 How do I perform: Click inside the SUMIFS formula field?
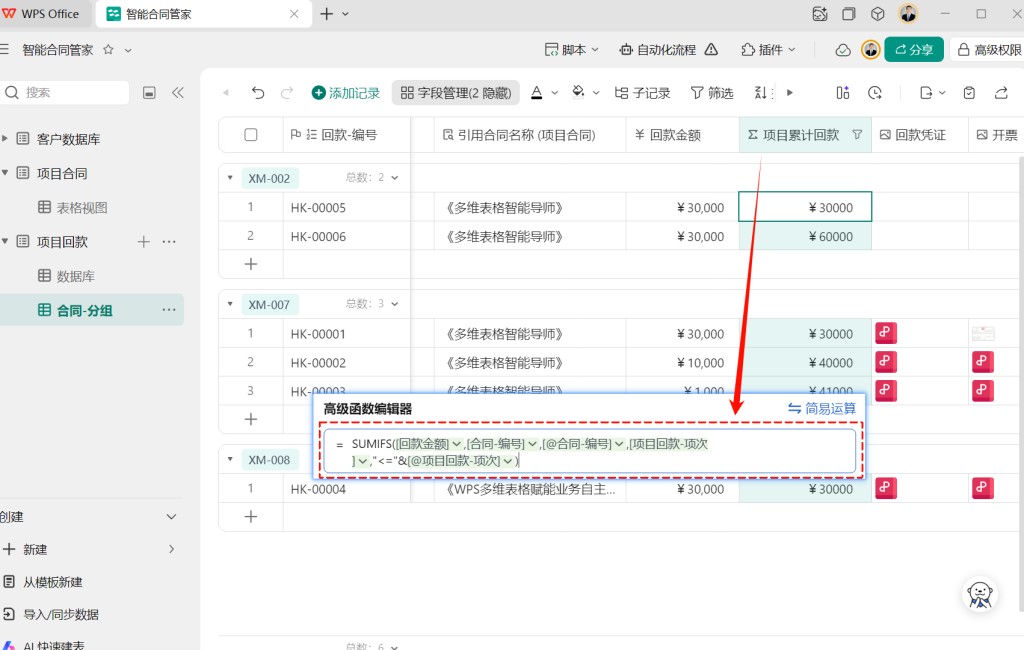pos(590,451)
